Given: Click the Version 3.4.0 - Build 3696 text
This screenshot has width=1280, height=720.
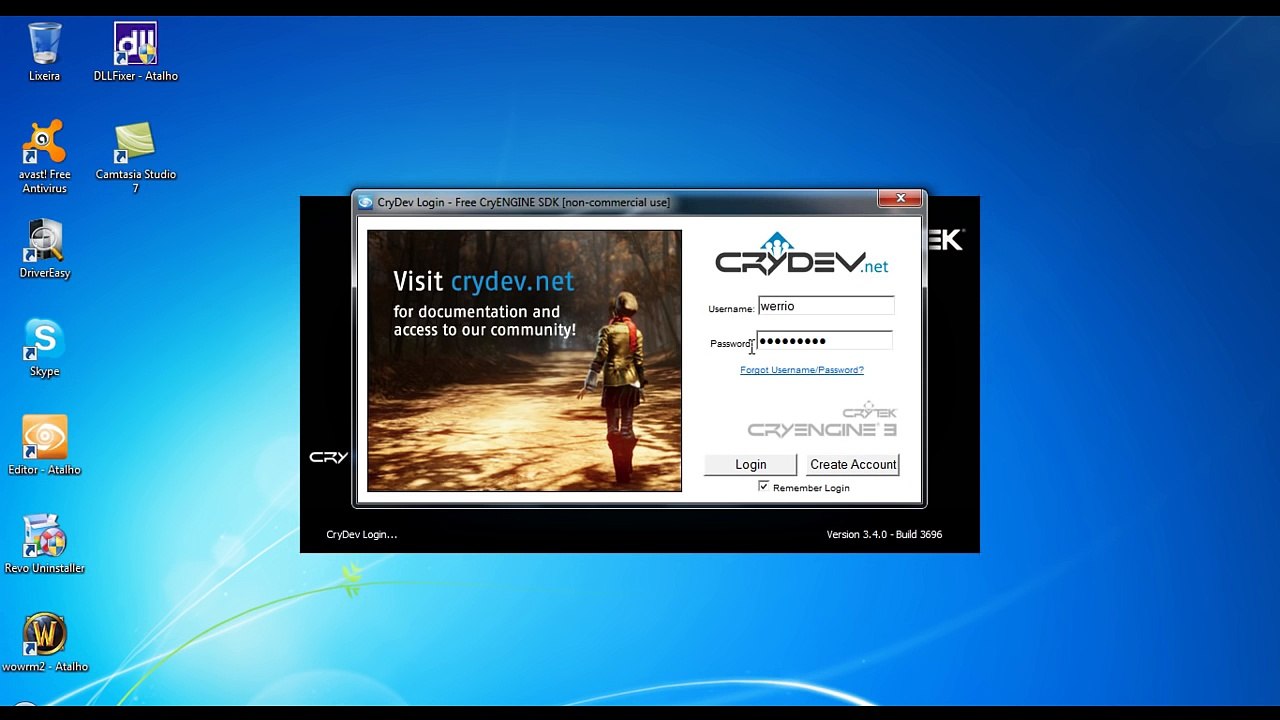Looking at the screenshot, I should point(884,535).
